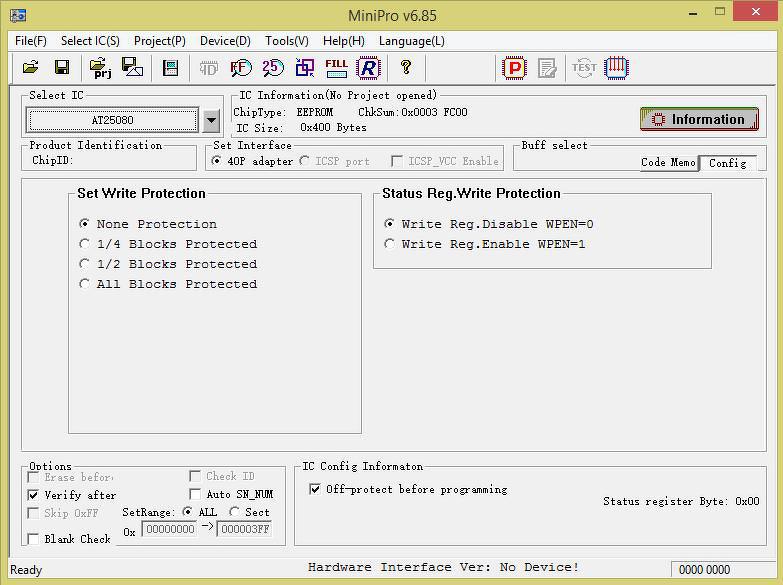Click the grayed ID read icon

[209, 68]
